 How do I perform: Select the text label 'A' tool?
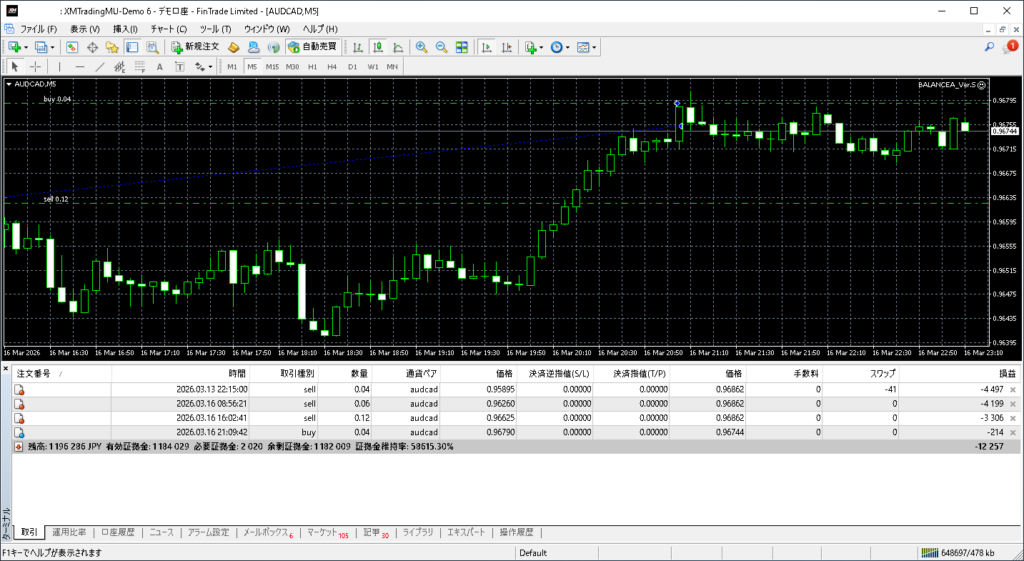(x=160, y=67)
